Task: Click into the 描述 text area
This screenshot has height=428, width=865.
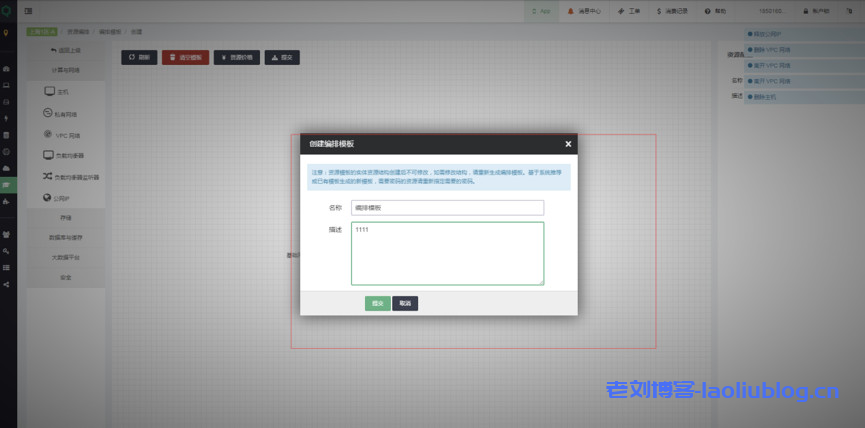Action: 447,253
